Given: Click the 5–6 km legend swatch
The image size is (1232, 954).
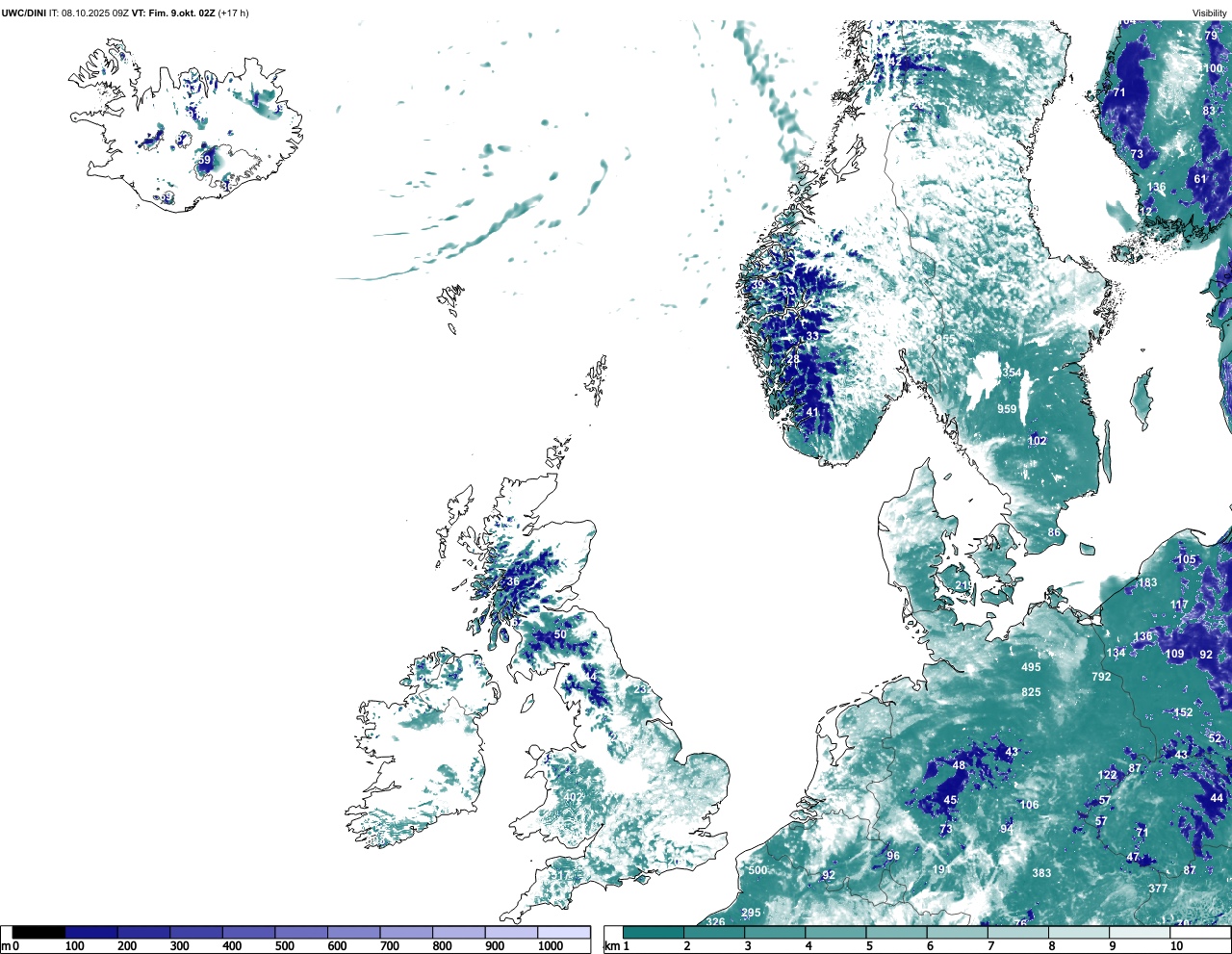Looking at the screenshot, I should [896, 932].
